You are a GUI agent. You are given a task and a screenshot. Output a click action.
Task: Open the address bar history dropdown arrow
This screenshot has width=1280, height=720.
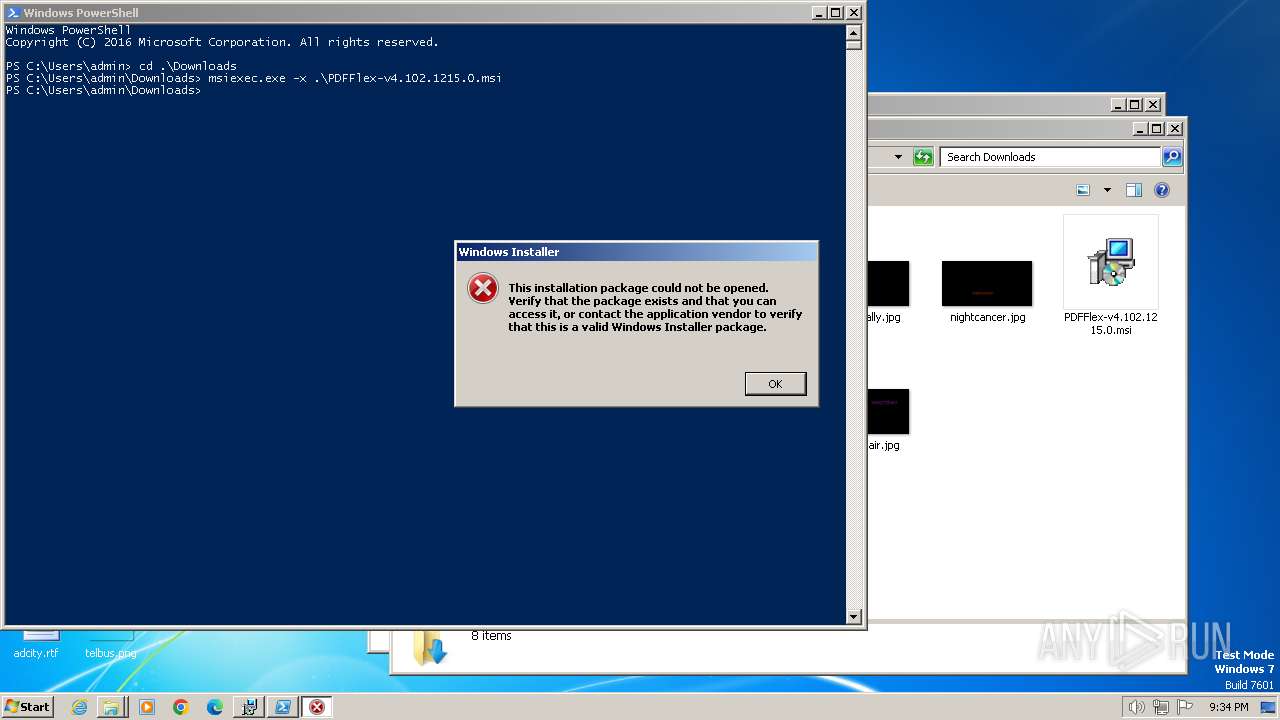pyautogui.click(x=898, y=157)
